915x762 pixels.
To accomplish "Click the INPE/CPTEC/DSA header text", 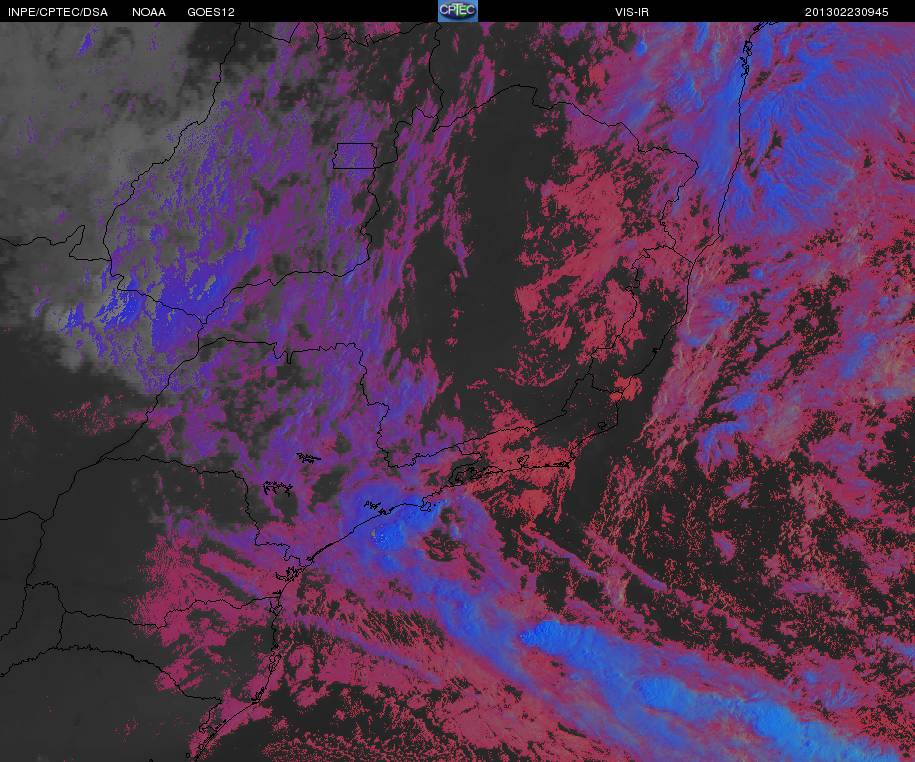I will pos(58,12).
